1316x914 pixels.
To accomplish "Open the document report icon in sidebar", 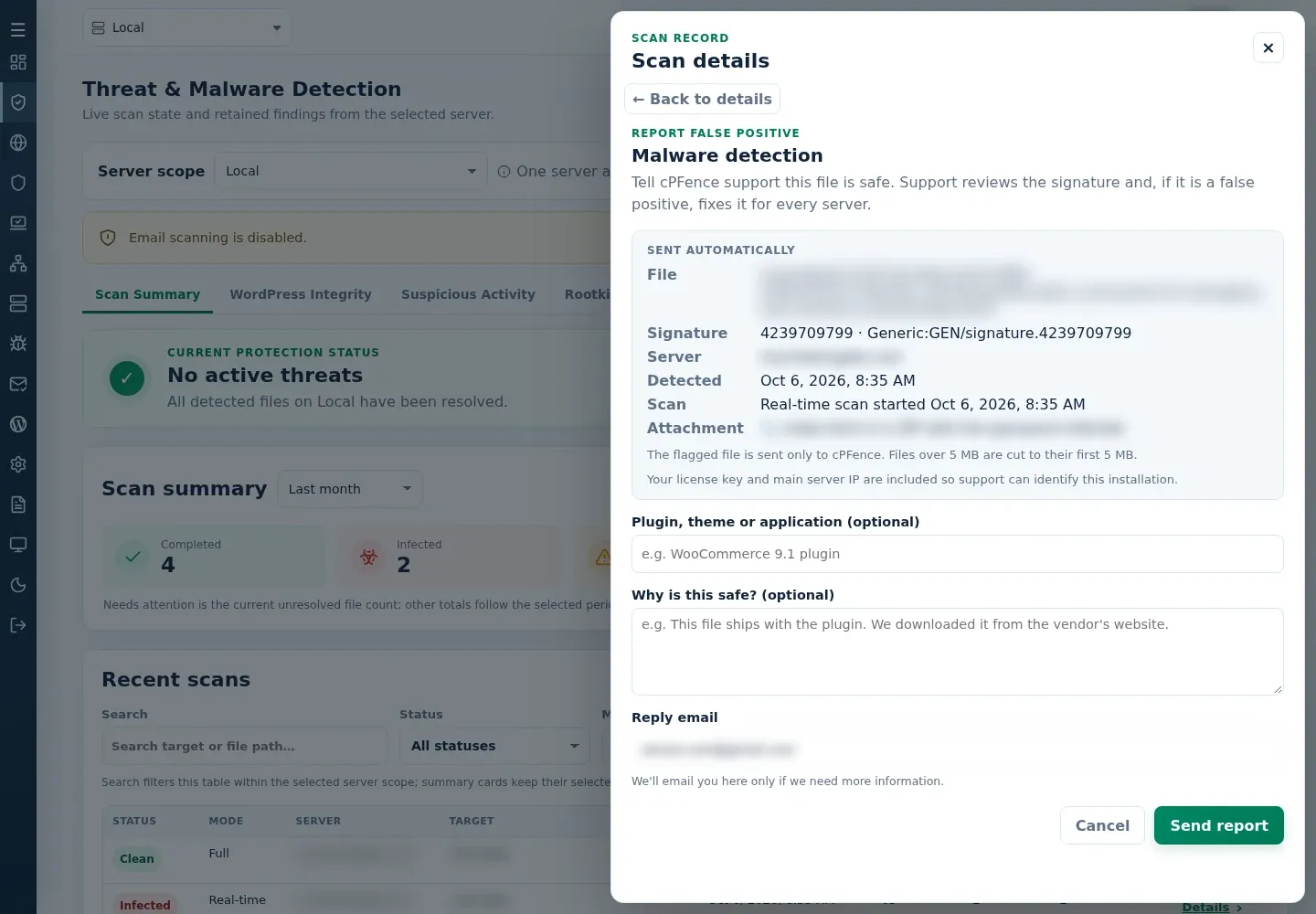I will click(x=18, y=505).
